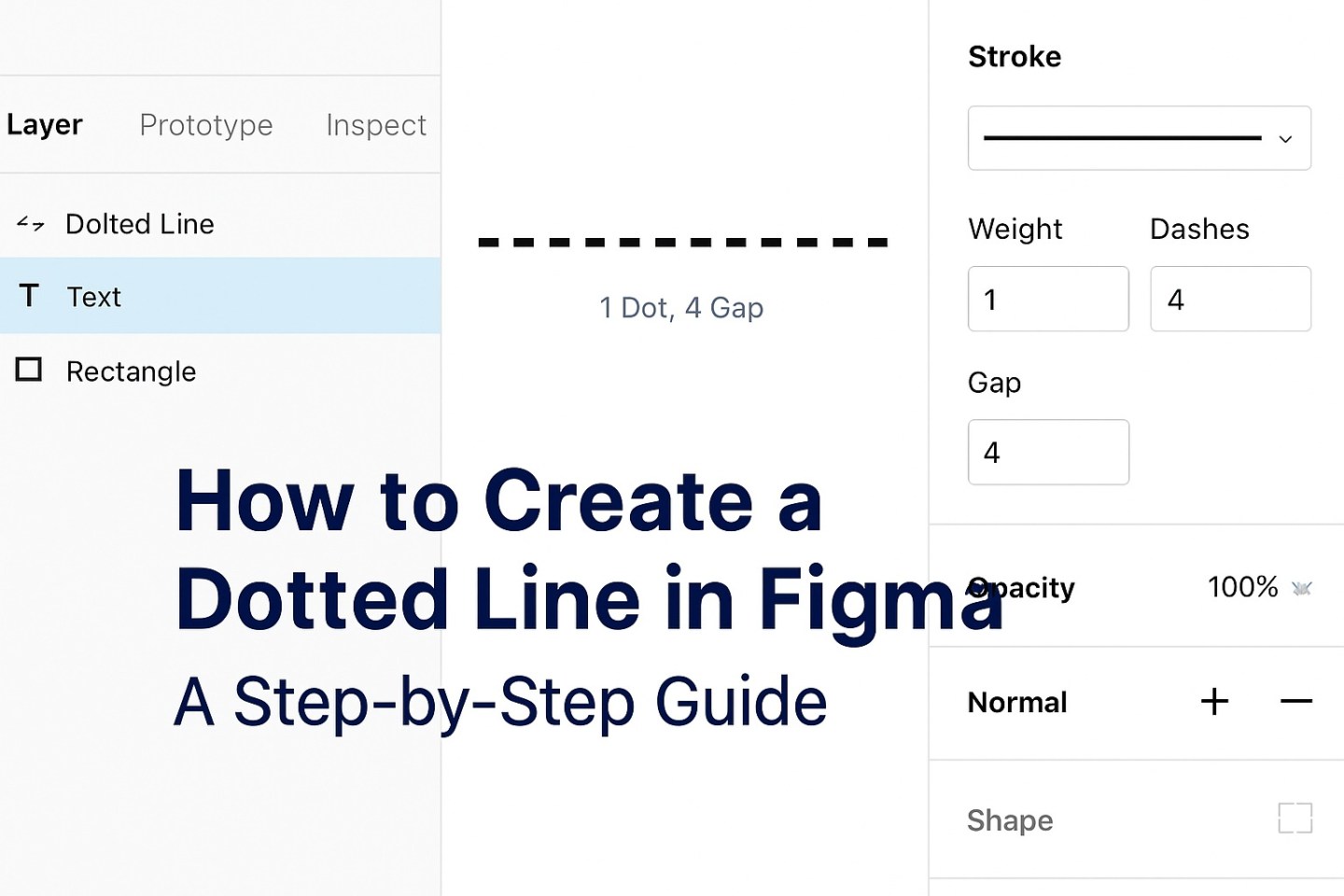
Task: Click the square icon beside the Rectangle layer
Action: point(29,370)
